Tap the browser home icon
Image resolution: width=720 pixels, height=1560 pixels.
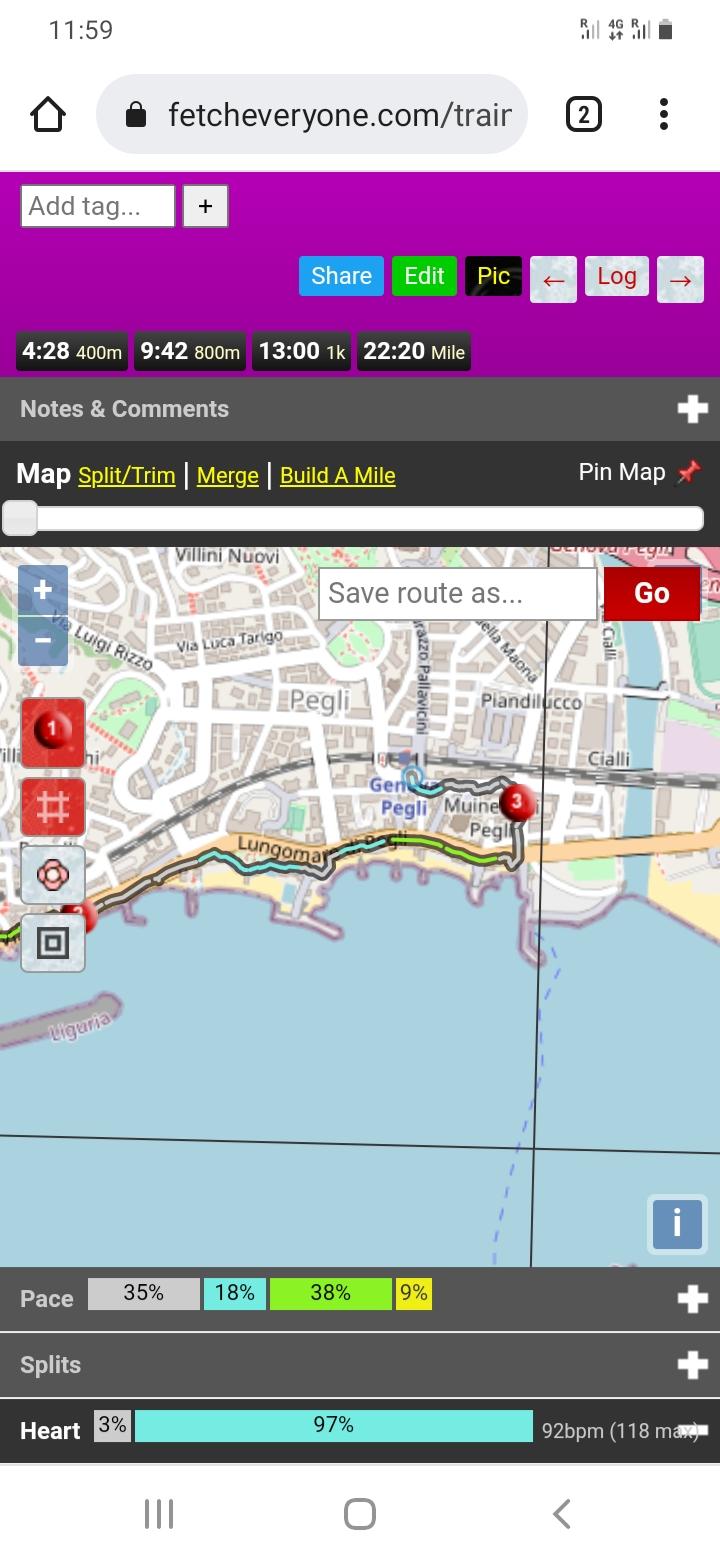pos(48,115)
